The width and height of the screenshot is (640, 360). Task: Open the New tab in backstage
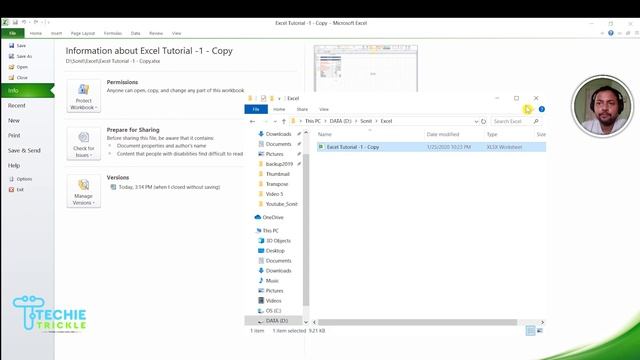coord(14,121)
